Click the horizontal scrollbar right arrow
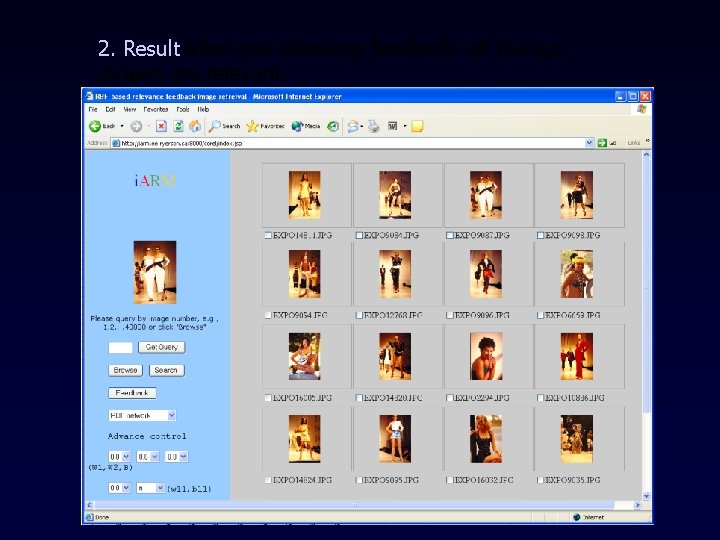Screen dimensions: 720x540 637,505
